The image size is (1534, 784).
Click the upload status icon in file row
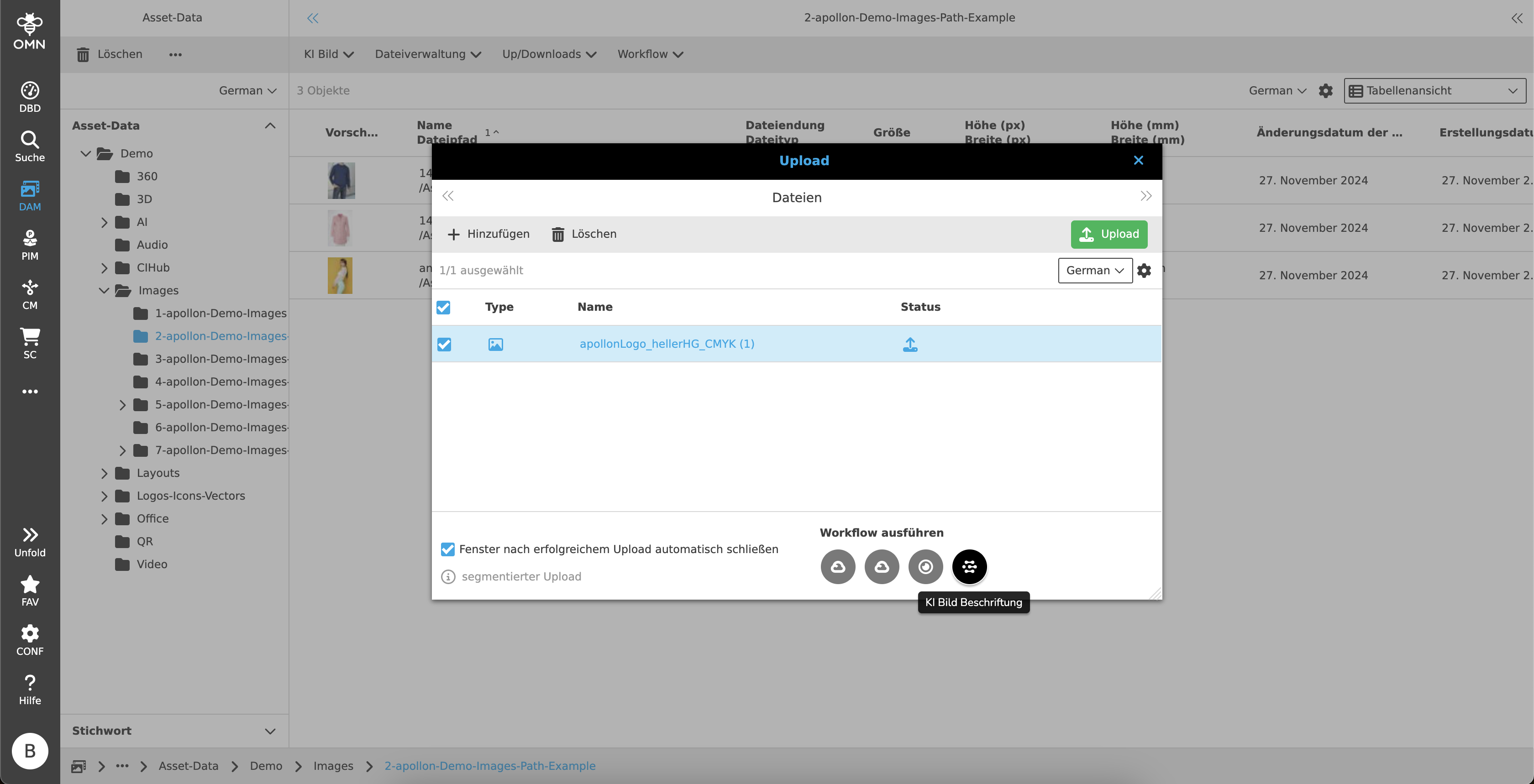(x=910, y=344)
